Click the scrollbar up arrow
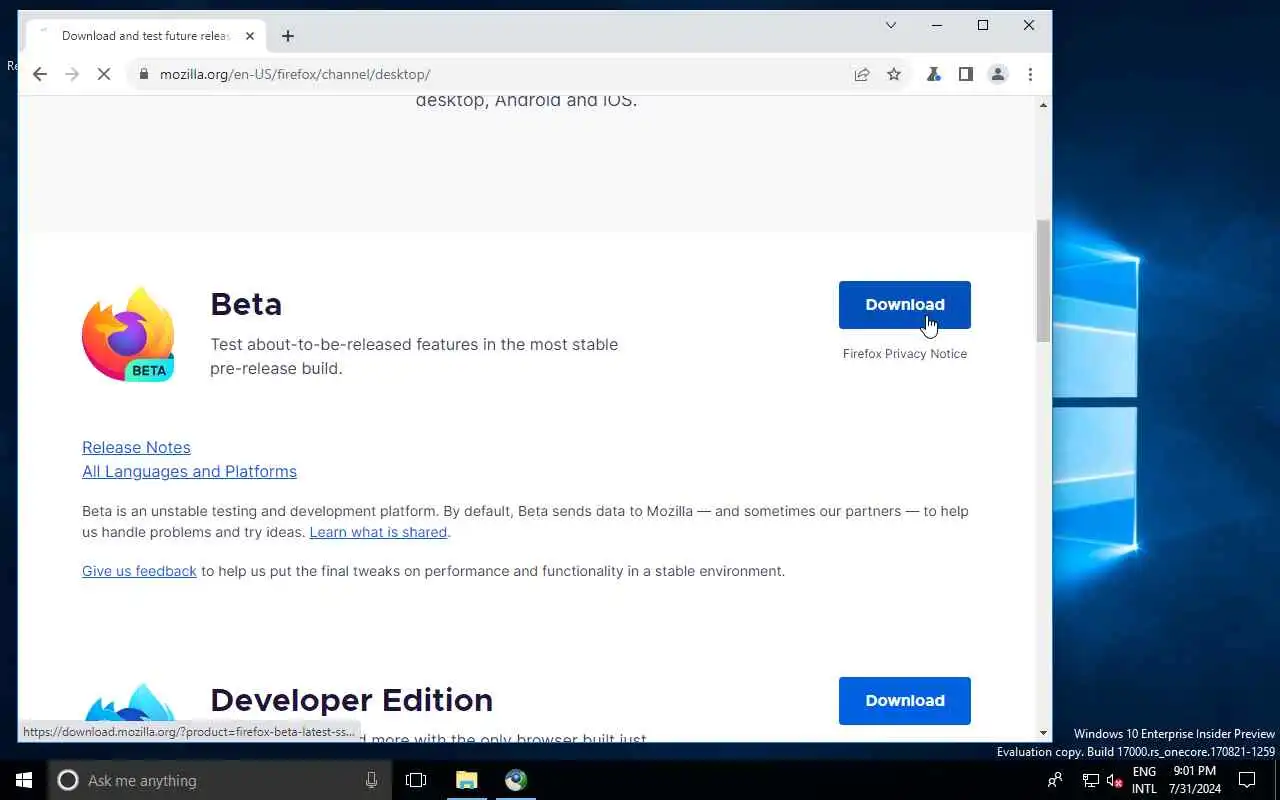1280x800 pixels. [1043, 105]
